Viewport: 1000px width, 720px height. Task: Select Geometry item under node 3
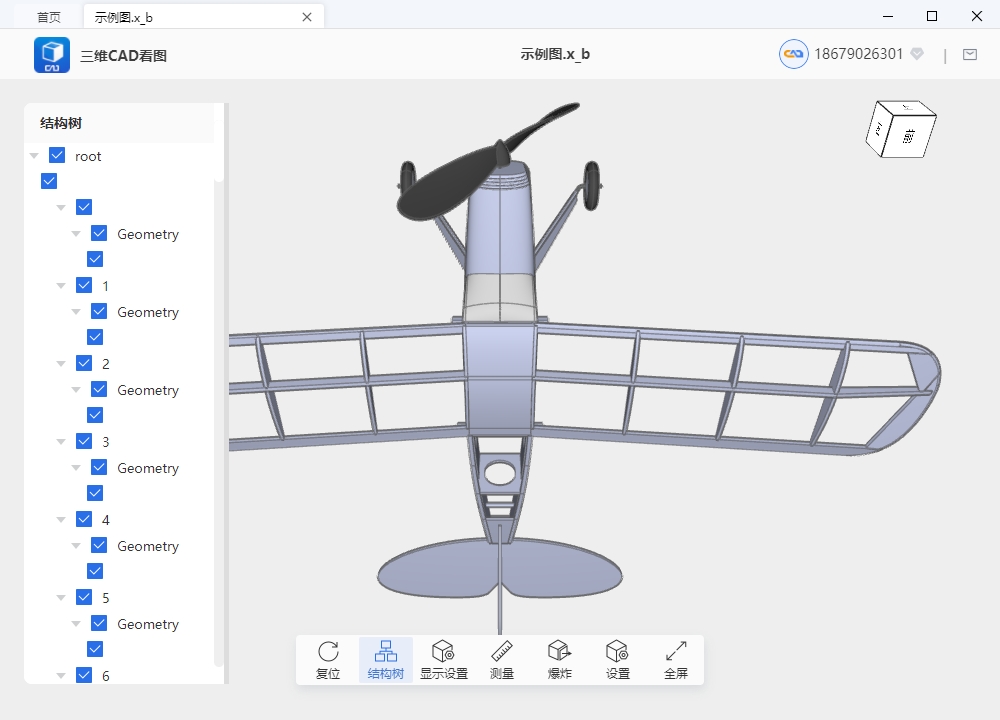click(x=147, y=468)
